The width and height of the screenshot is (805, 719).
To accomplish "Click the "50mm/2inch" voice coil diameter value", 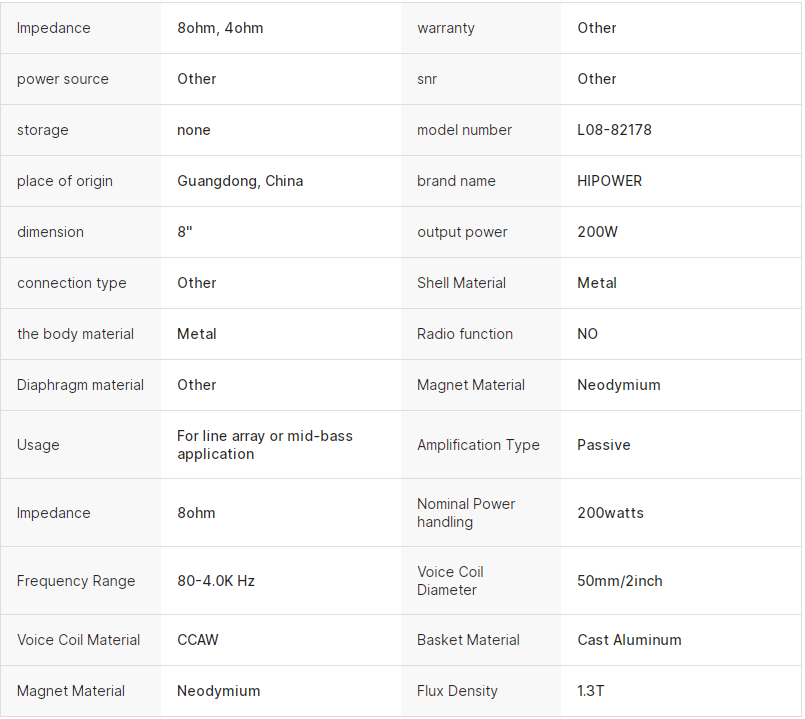I will [619, 581].
